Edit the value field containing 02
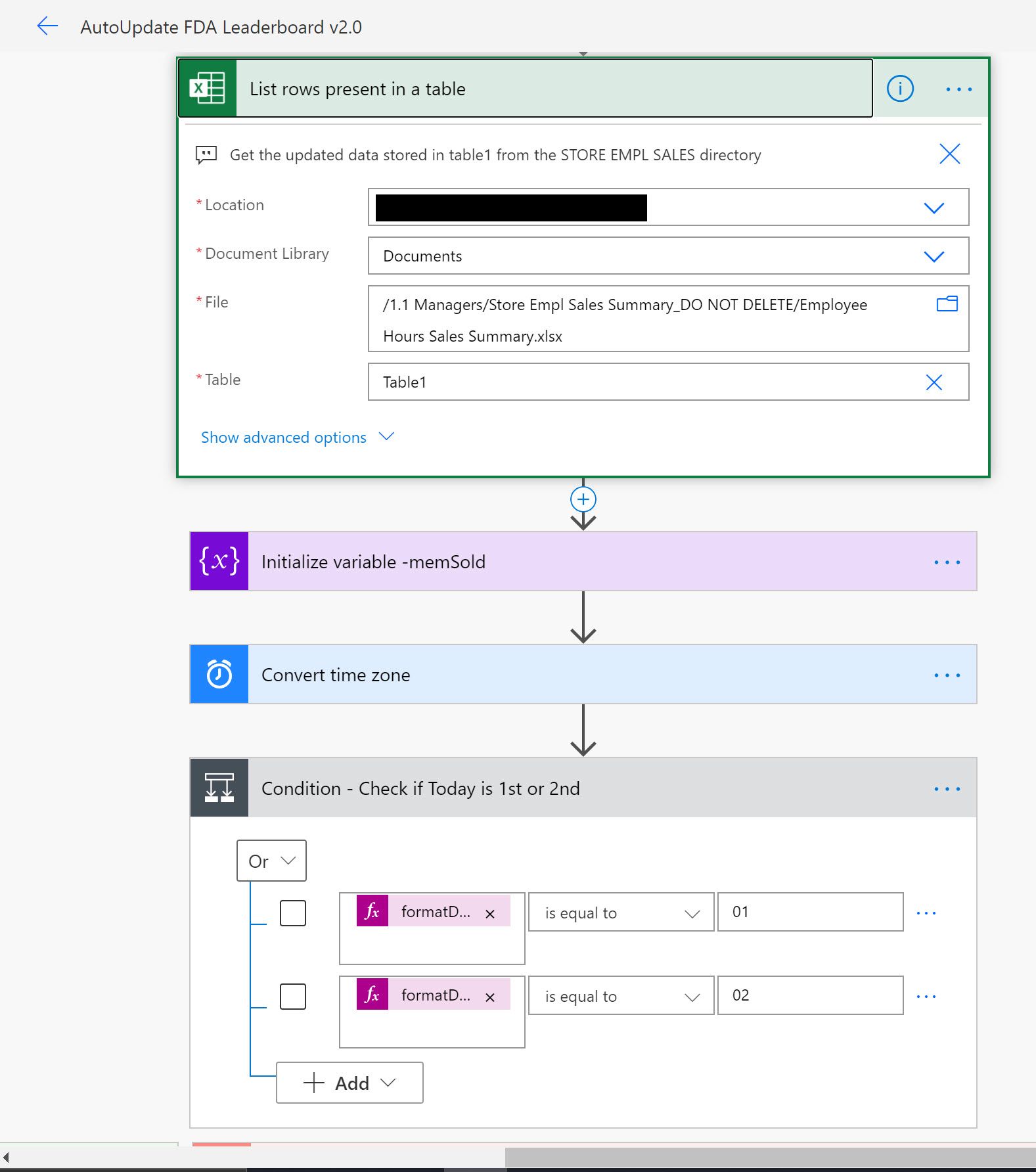The image size is (1036, 1172). click(810, 995)
